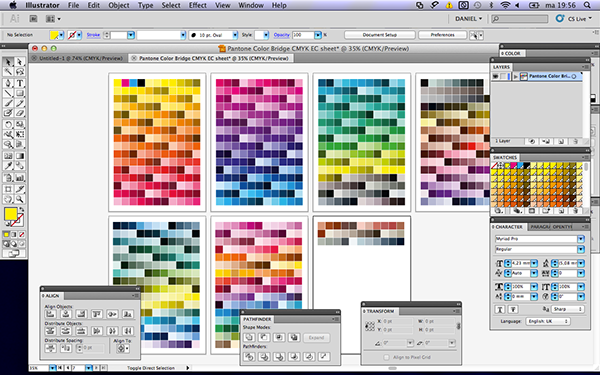Select the Pen tool
Image resolution: width=600 pixels, height=375 pixels.
(8, 83)
